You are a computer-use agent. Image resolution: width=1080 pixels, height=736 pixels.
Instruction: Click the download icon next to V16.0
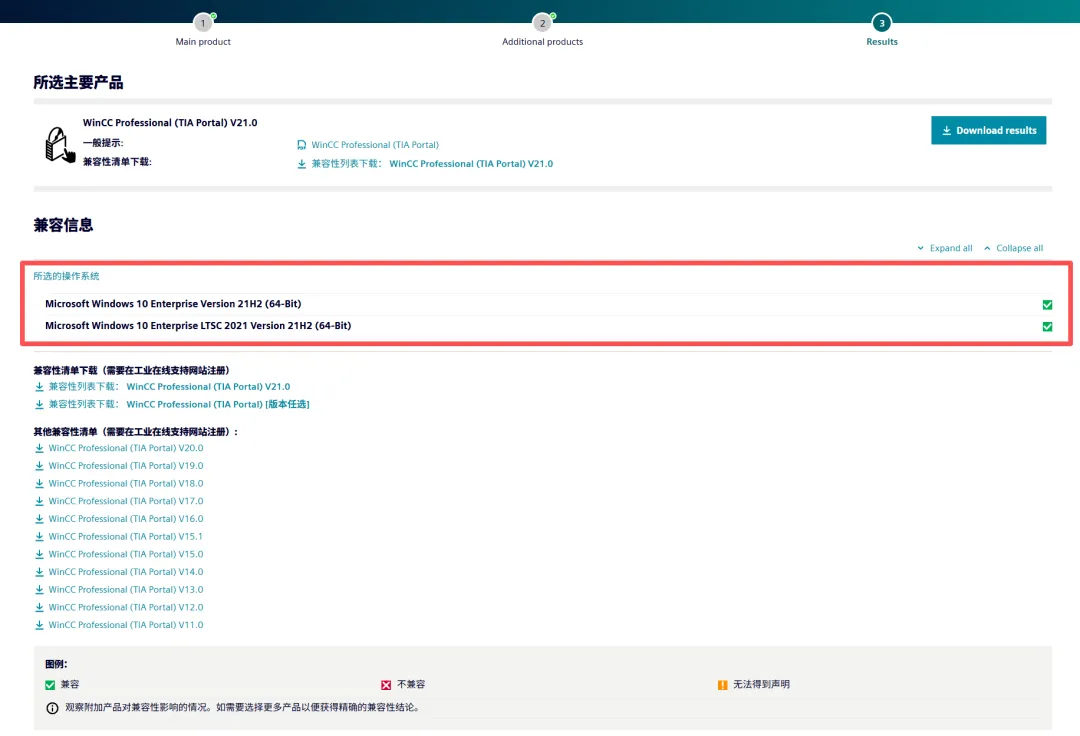coord(39,519)
